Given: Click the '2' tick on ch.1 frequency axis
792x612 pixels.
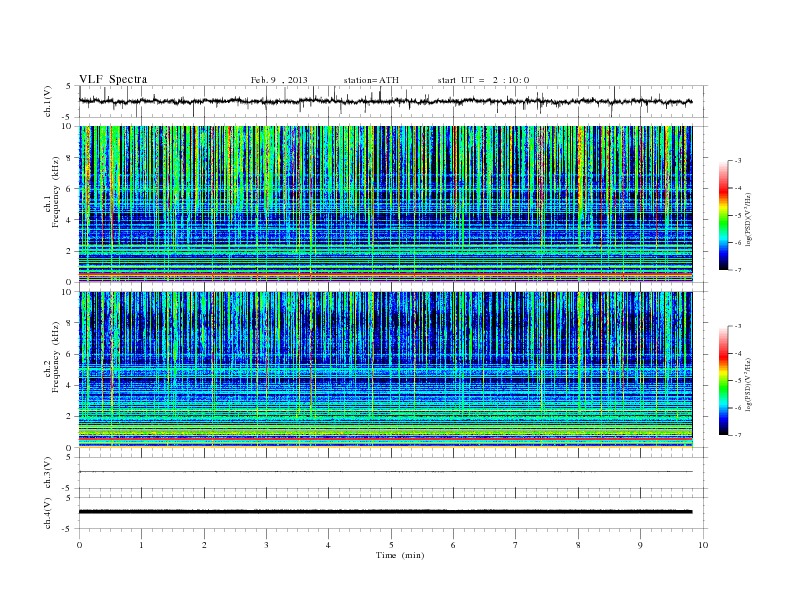Looking at the screenshot, I should tap(69, 251).
